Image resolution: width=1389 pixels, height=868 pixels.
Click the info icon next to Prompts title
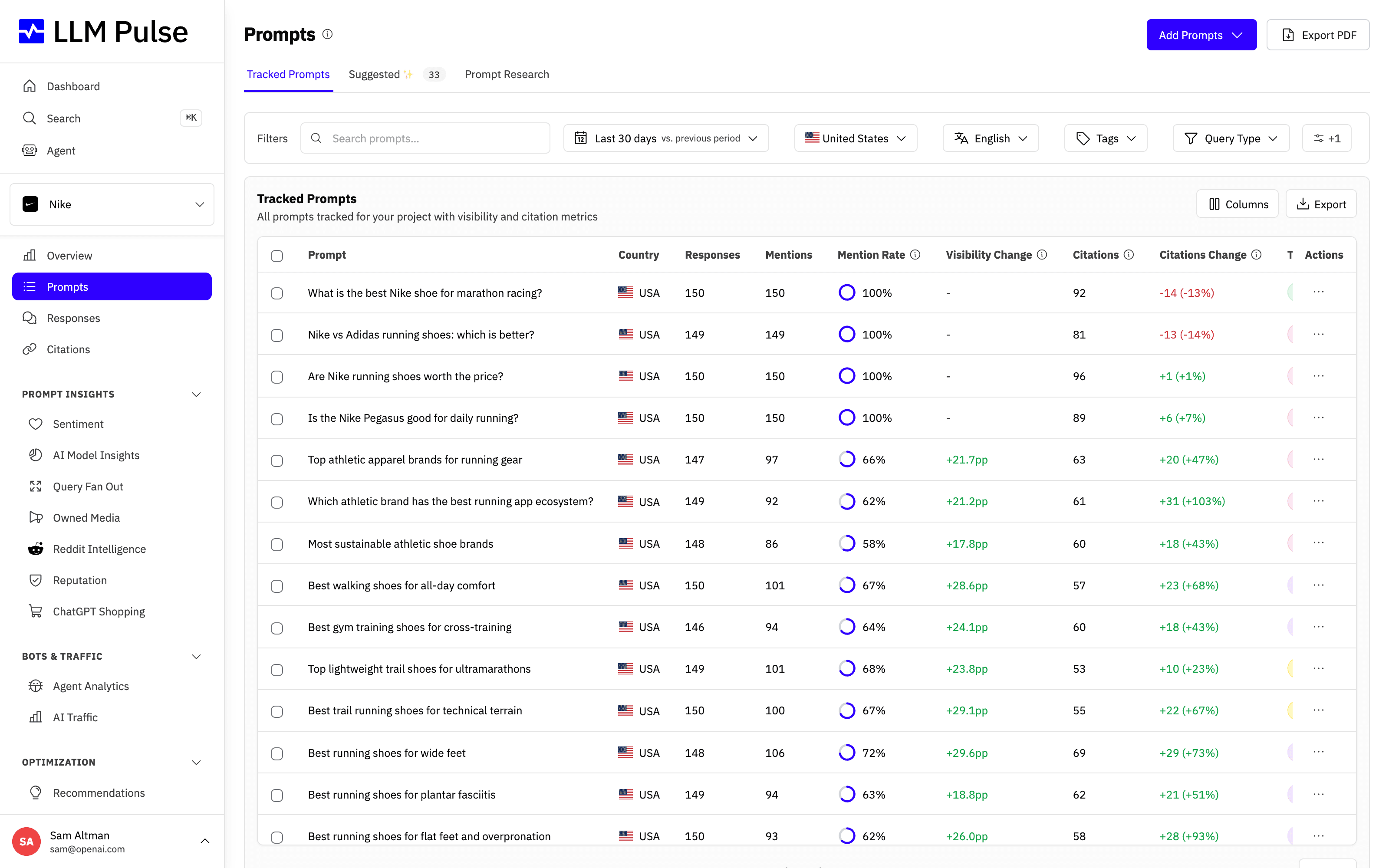tap(327, 34)
